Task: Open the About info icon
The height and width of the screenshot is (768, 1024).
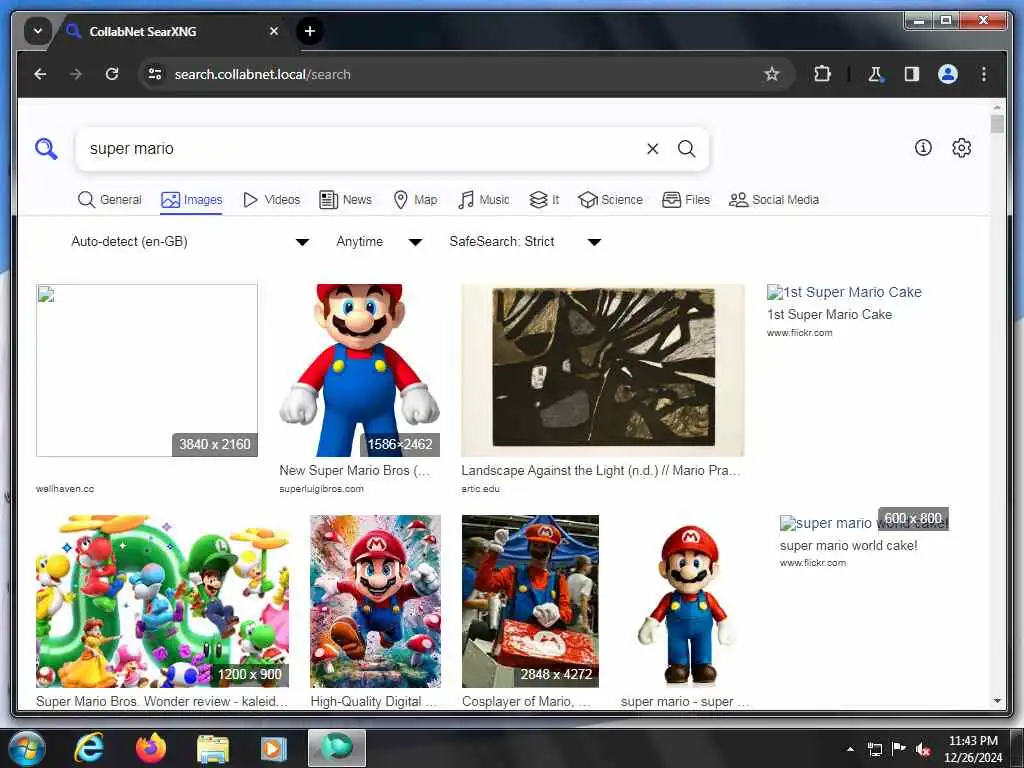Action: [923, 148]
